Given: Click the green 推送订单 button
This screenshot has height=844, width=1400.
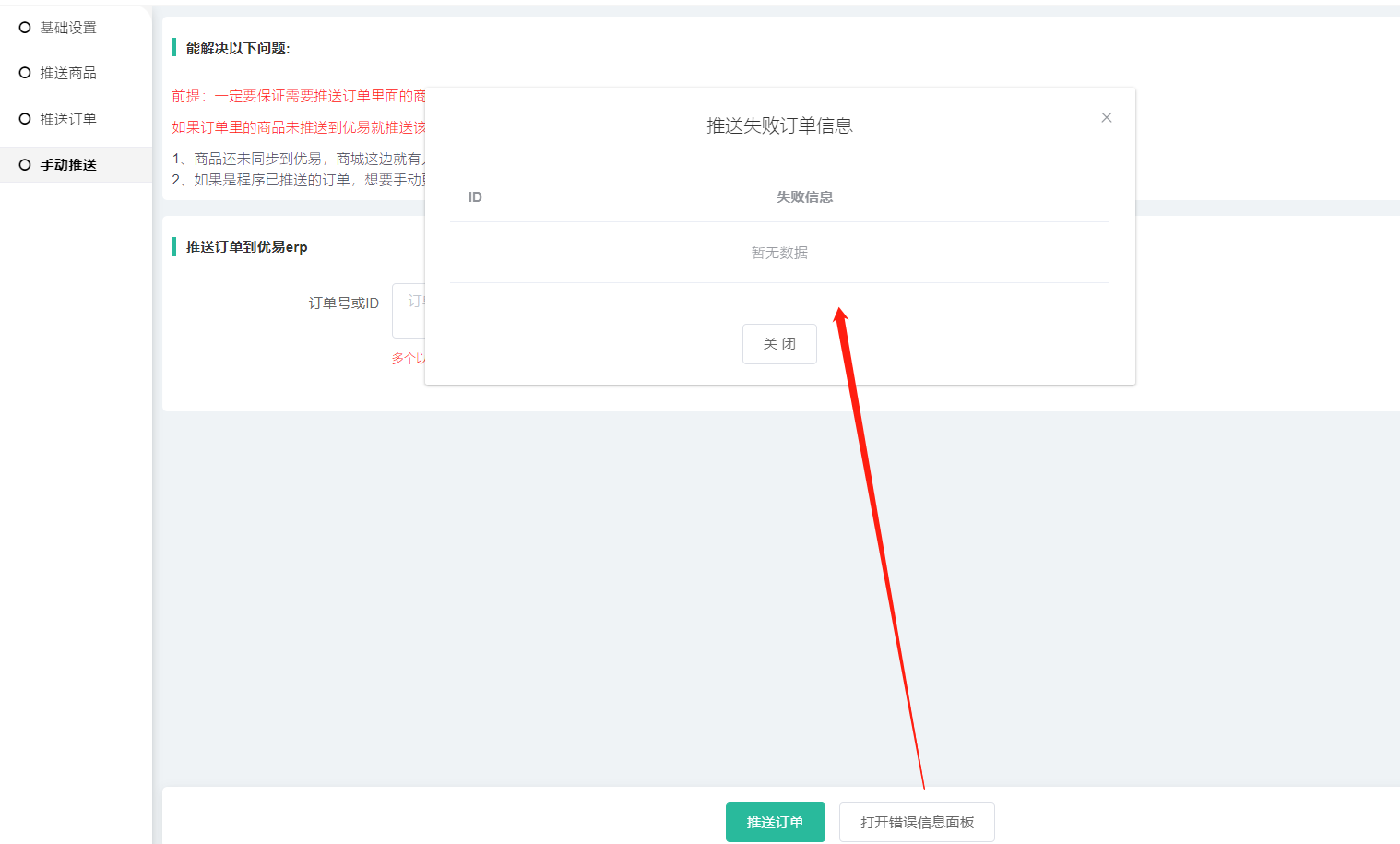Looking at the screenshot, I should click(775, 822).
